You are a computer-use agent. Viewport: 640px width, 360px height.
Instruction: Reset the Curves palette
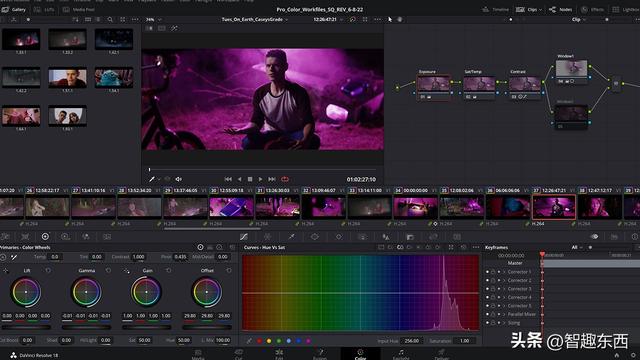click(463, 247)
